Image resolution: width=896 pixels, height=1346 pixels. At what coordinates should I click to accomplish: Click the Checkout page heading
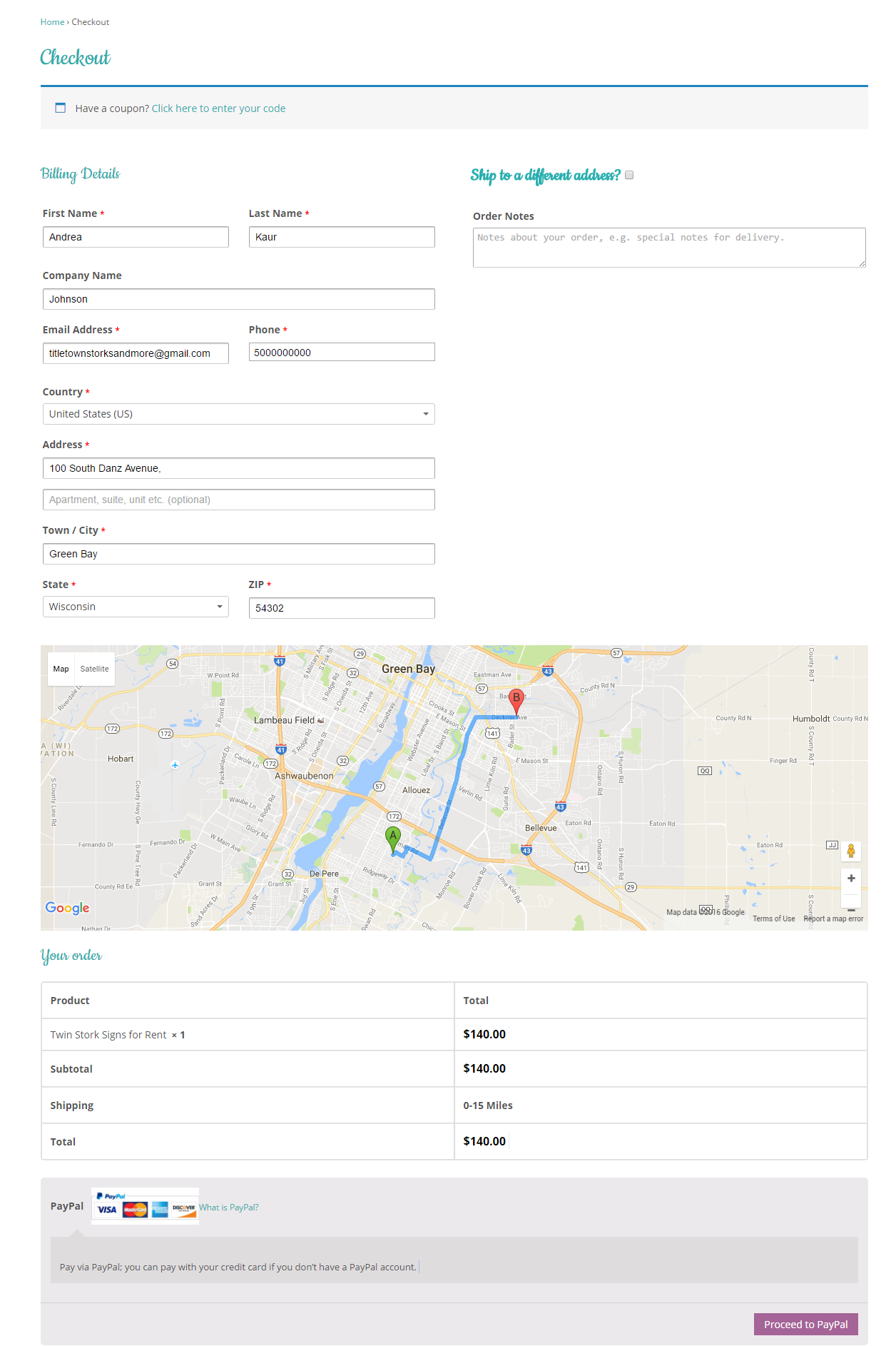pos(75,57)
